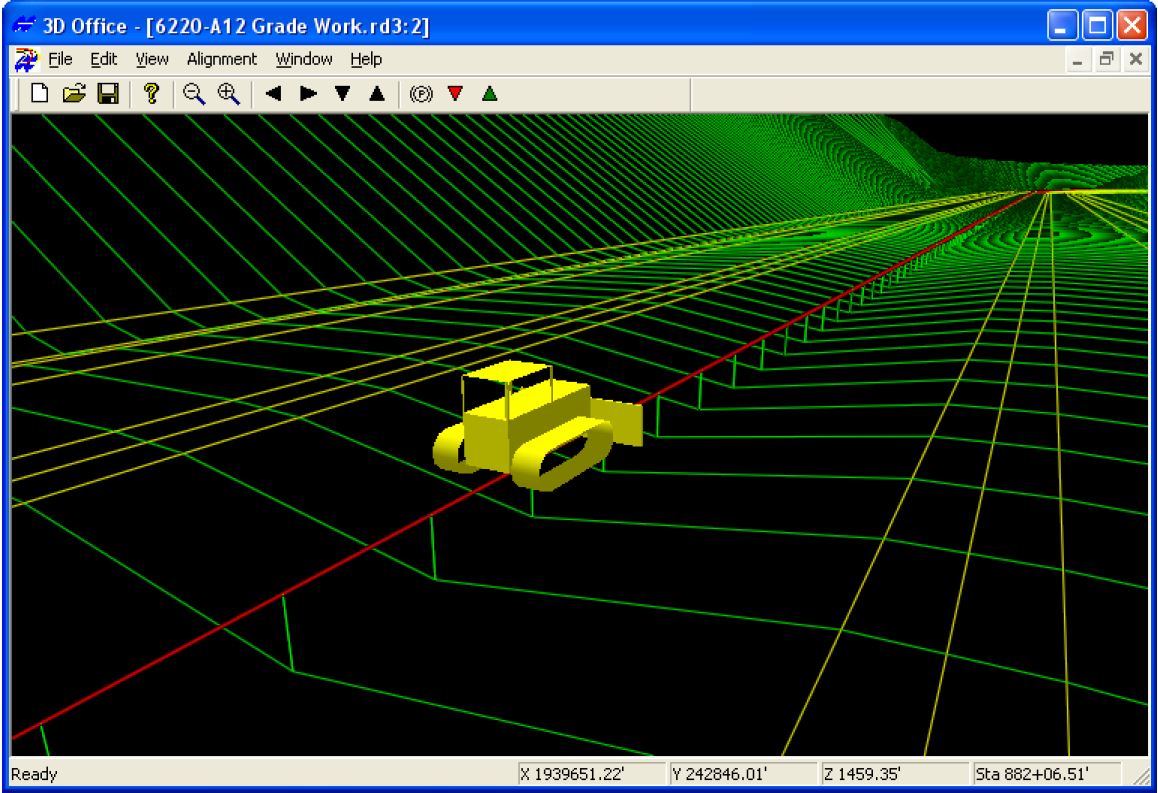This screenshot has height=793, width=1158.
Task: Click the Z 1459.35' status field
Action: 894,774
